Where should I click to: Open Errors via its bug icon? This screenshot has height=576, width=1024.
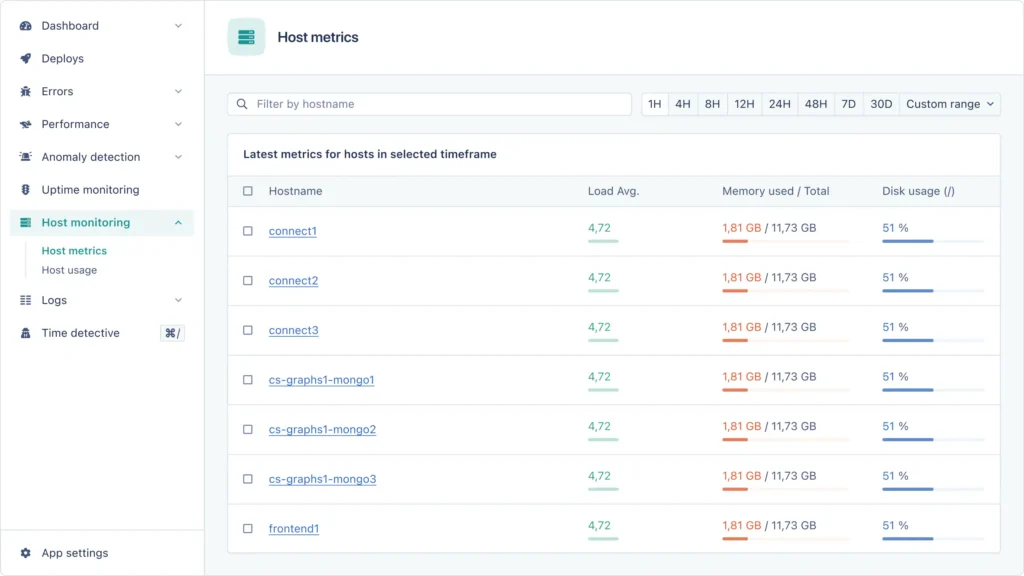coord(25,91)
